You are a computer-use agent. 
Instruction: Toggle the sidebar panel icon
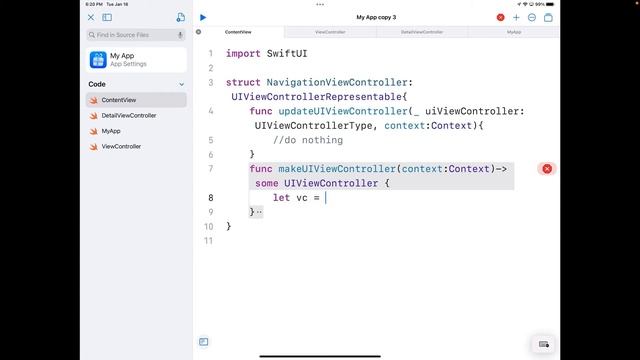click(x=107, y=17)
